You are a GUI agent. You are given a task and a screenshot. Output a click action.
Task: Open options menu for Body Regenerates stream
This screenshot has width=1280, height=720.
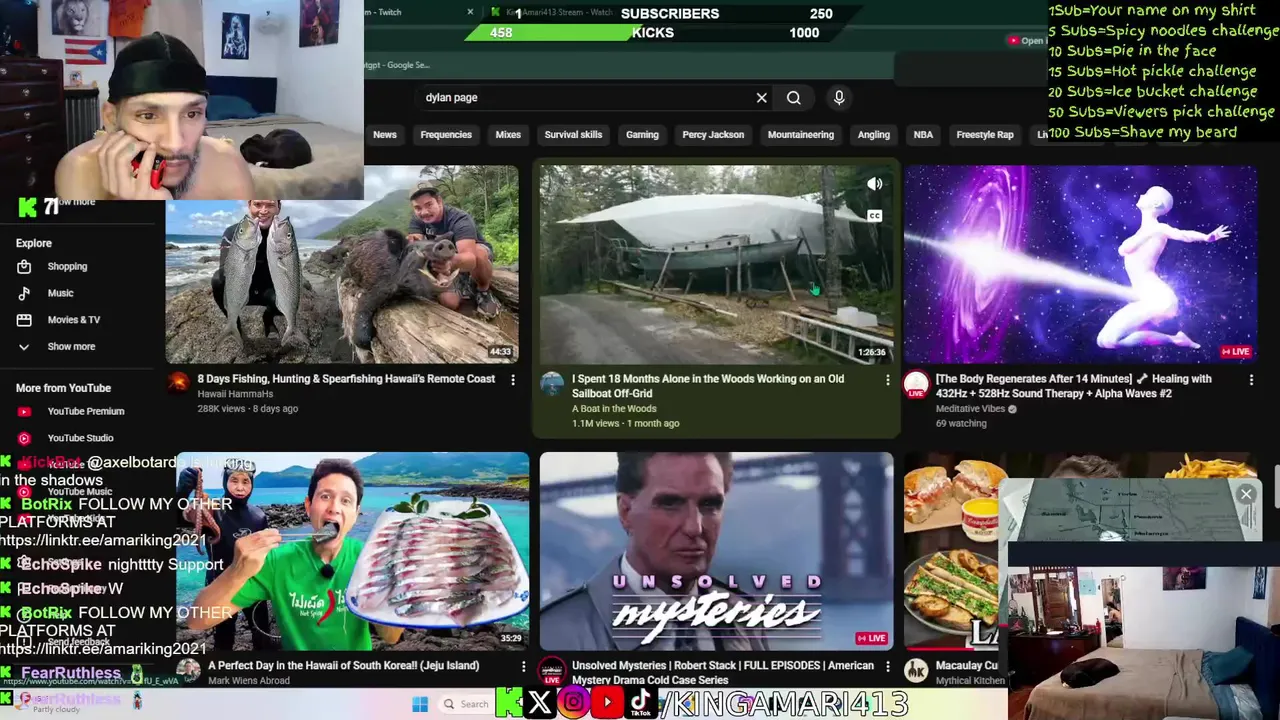tap(1251, 380)
